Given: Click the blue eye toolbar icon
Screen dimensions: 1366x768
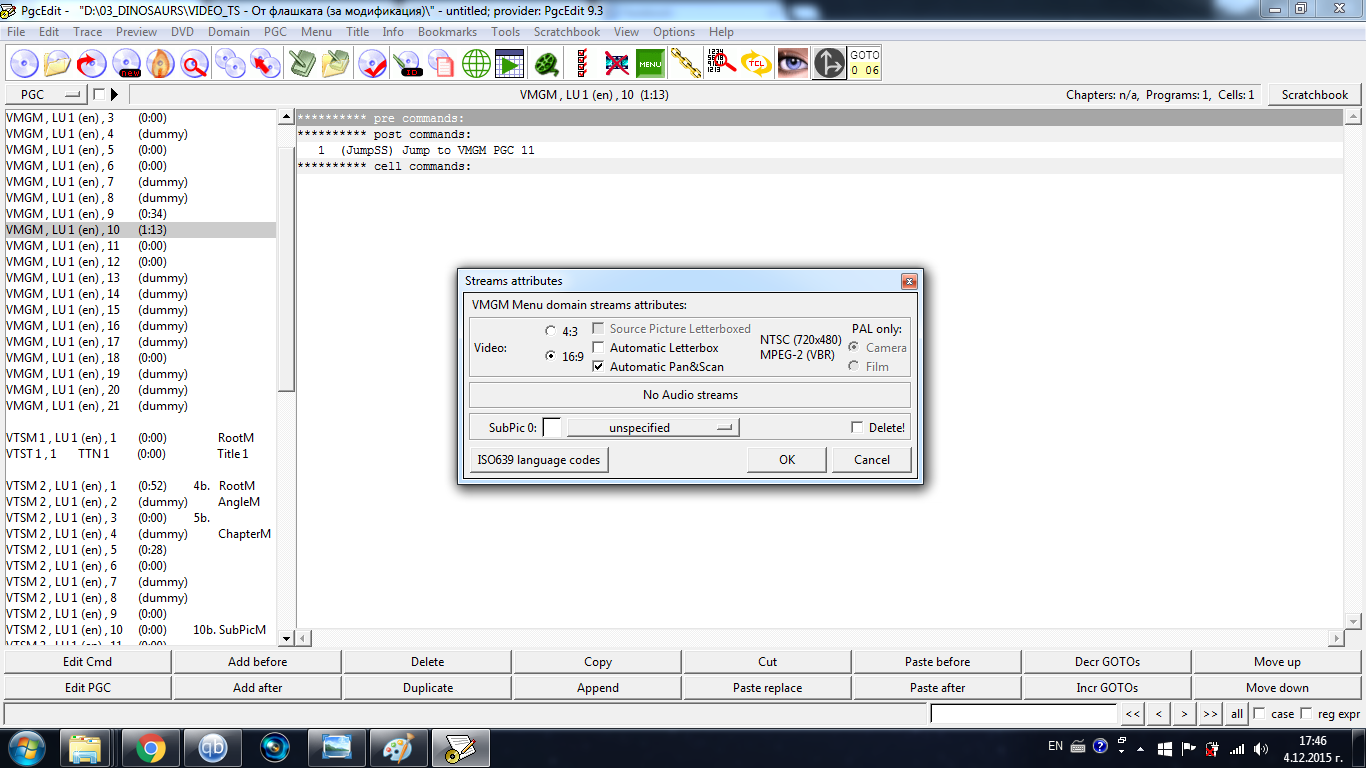Looking at the screenshot, I should click(793, 64).
